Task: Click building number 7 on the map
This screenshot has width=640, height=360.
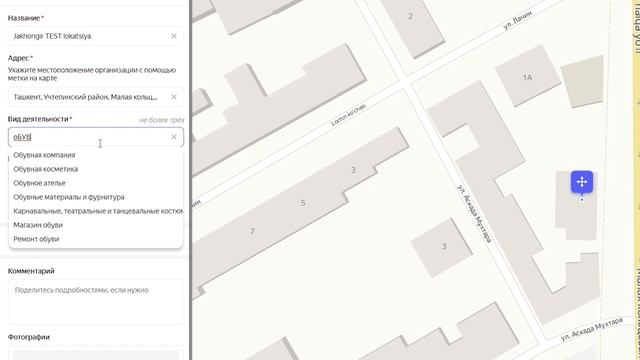Action: point(252,231)
